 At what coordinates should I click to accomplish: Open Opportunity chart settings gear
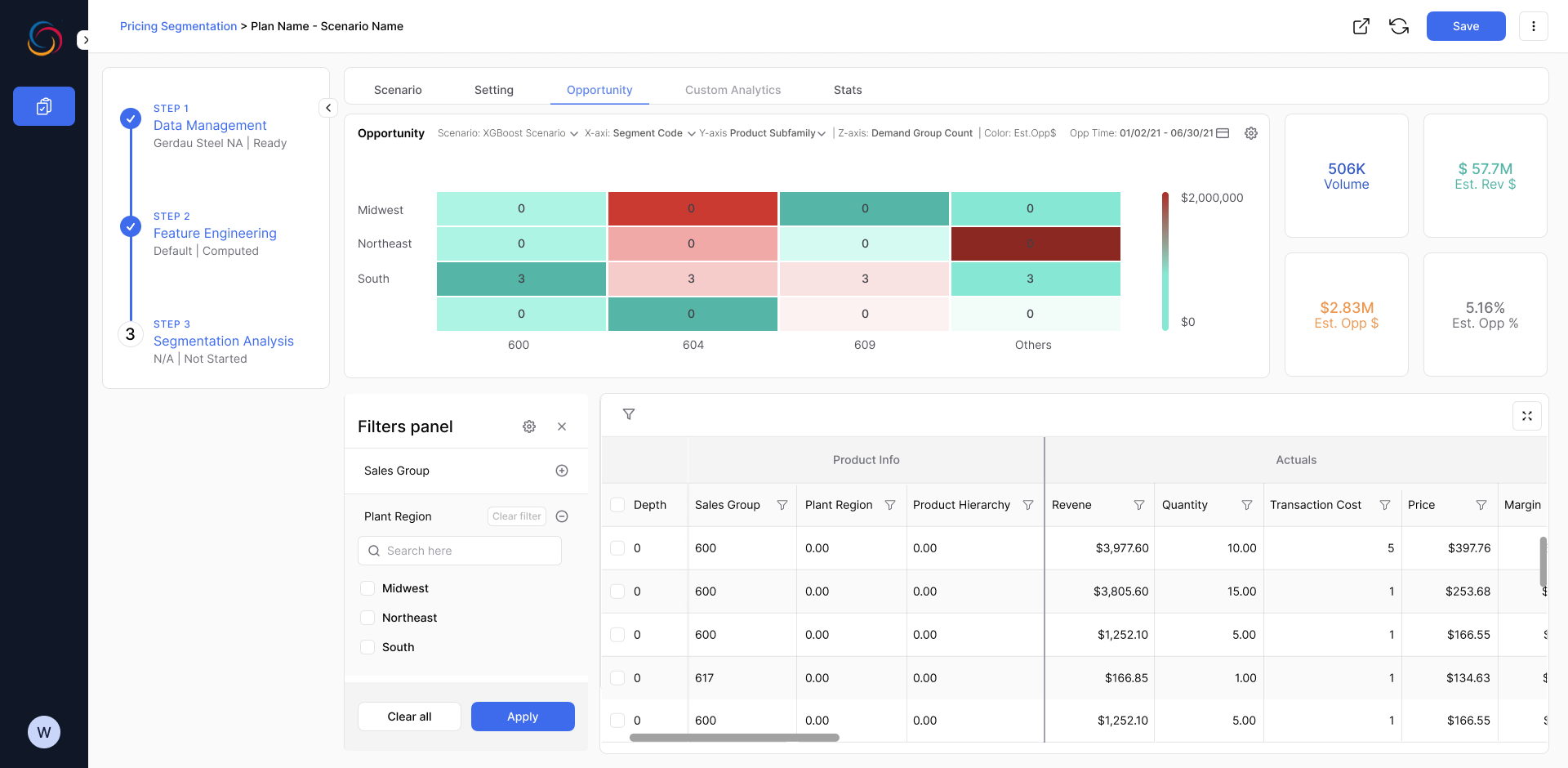(x=1250, y=133)
